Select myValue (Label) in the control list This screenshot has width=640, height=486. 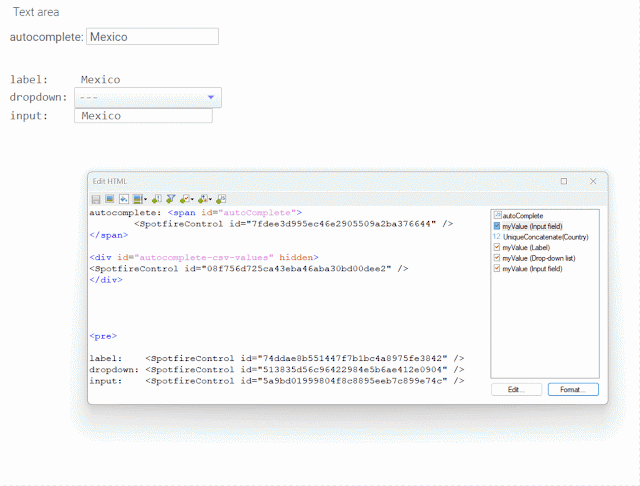(522, 247)
